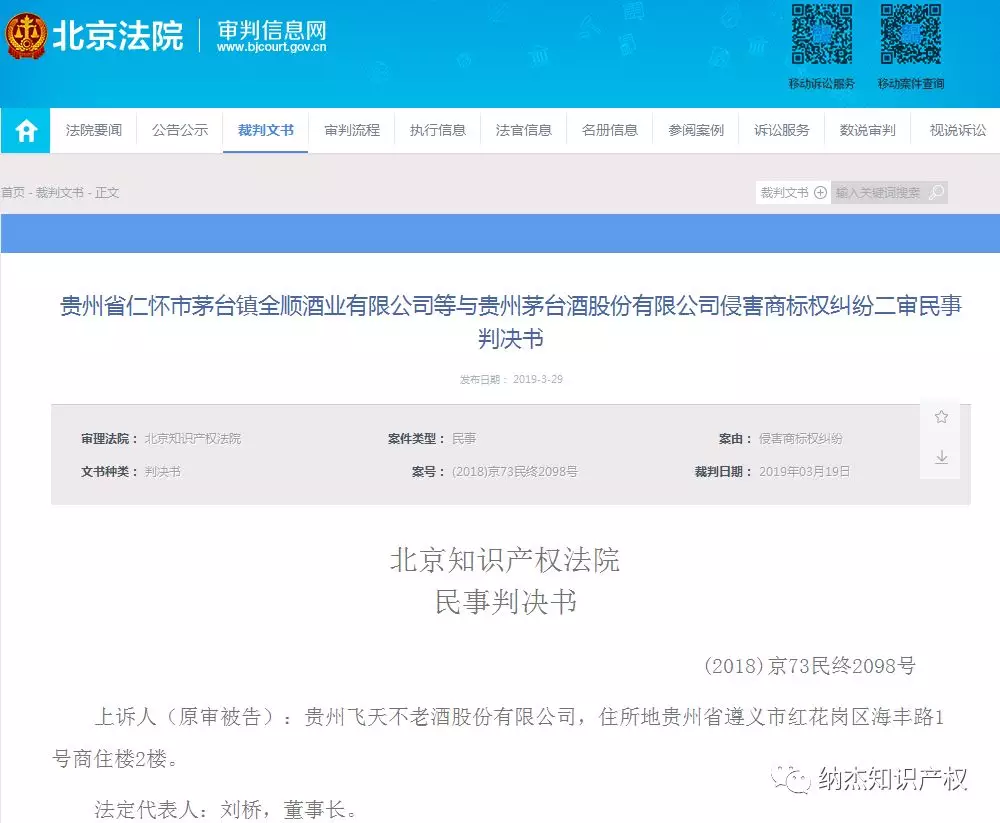This screenshot has width=1000, height=823.
Task: Click the plus icon beside the 裁判文书 filter
Action: (820, 192)
